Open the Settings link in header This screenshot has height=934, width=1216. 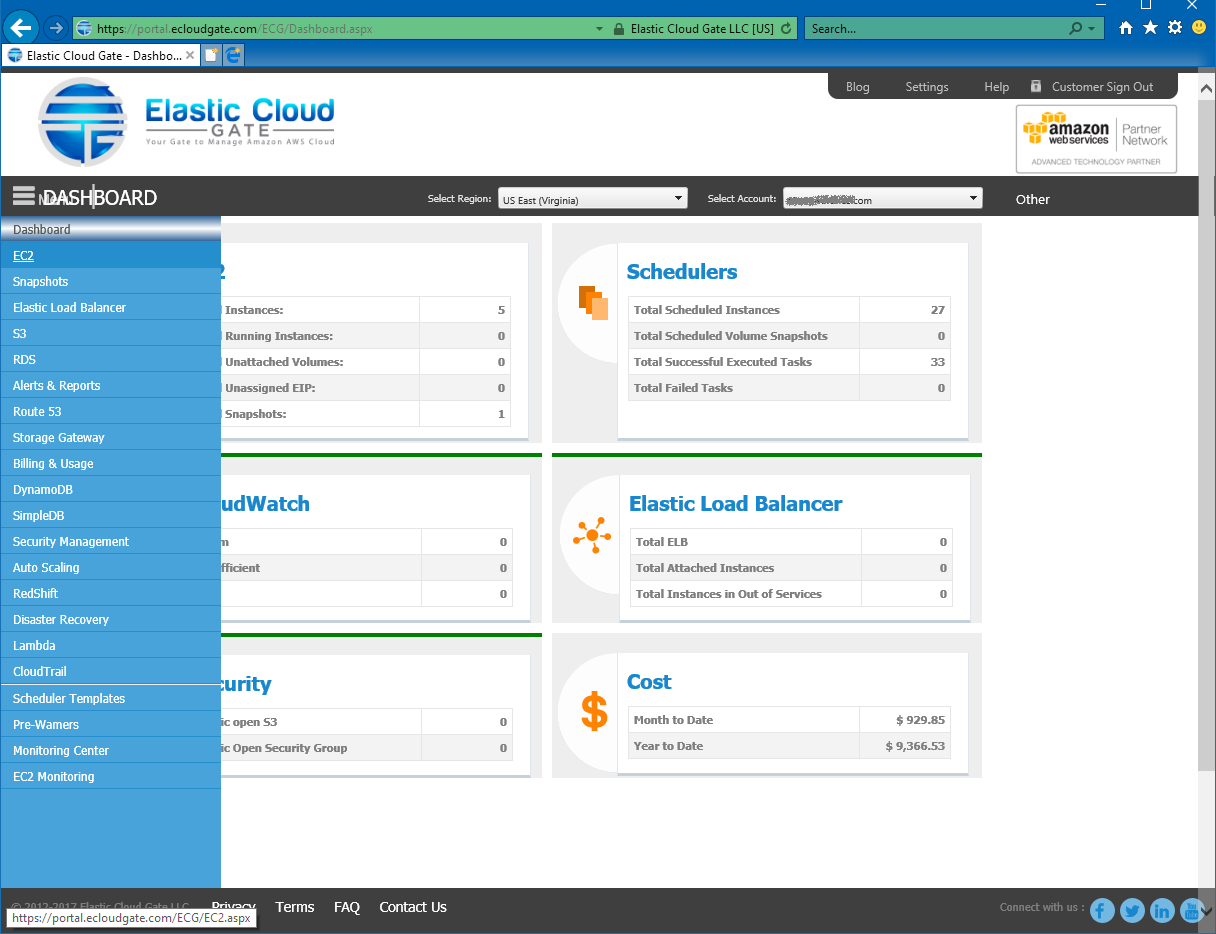pos(927,87)
